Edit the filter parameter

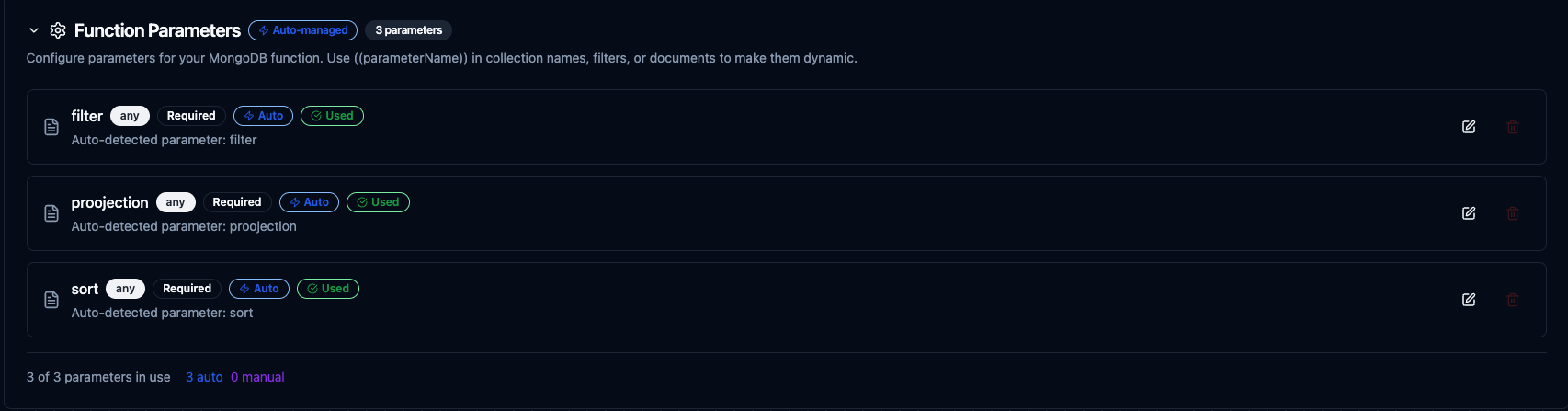click(x=1469, y=127)
